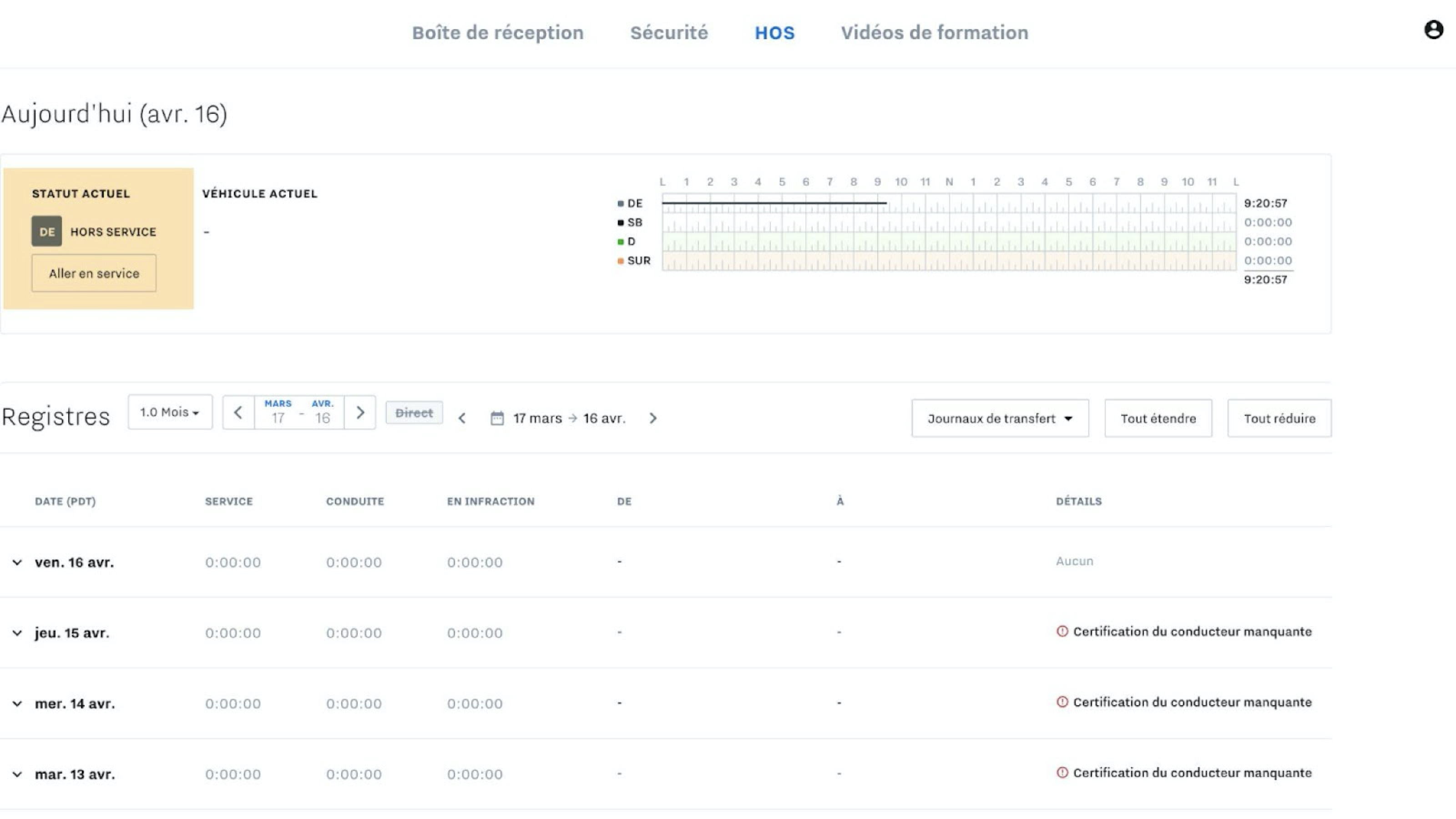Open the user account profile icon

point(1433,30)
